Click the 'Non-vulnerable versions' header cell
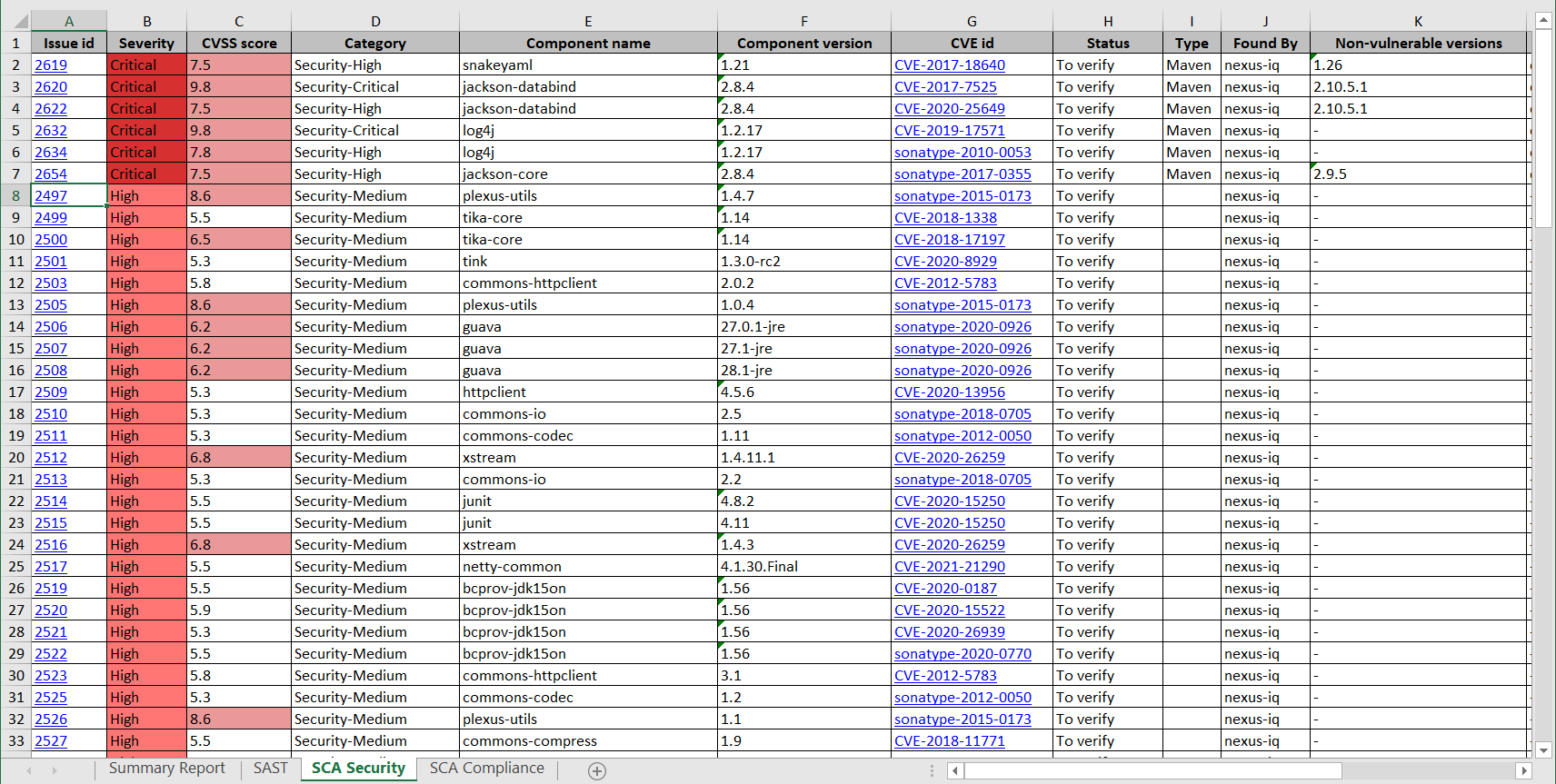This screenshot has height=784, width=1556. click(1418, 43)
